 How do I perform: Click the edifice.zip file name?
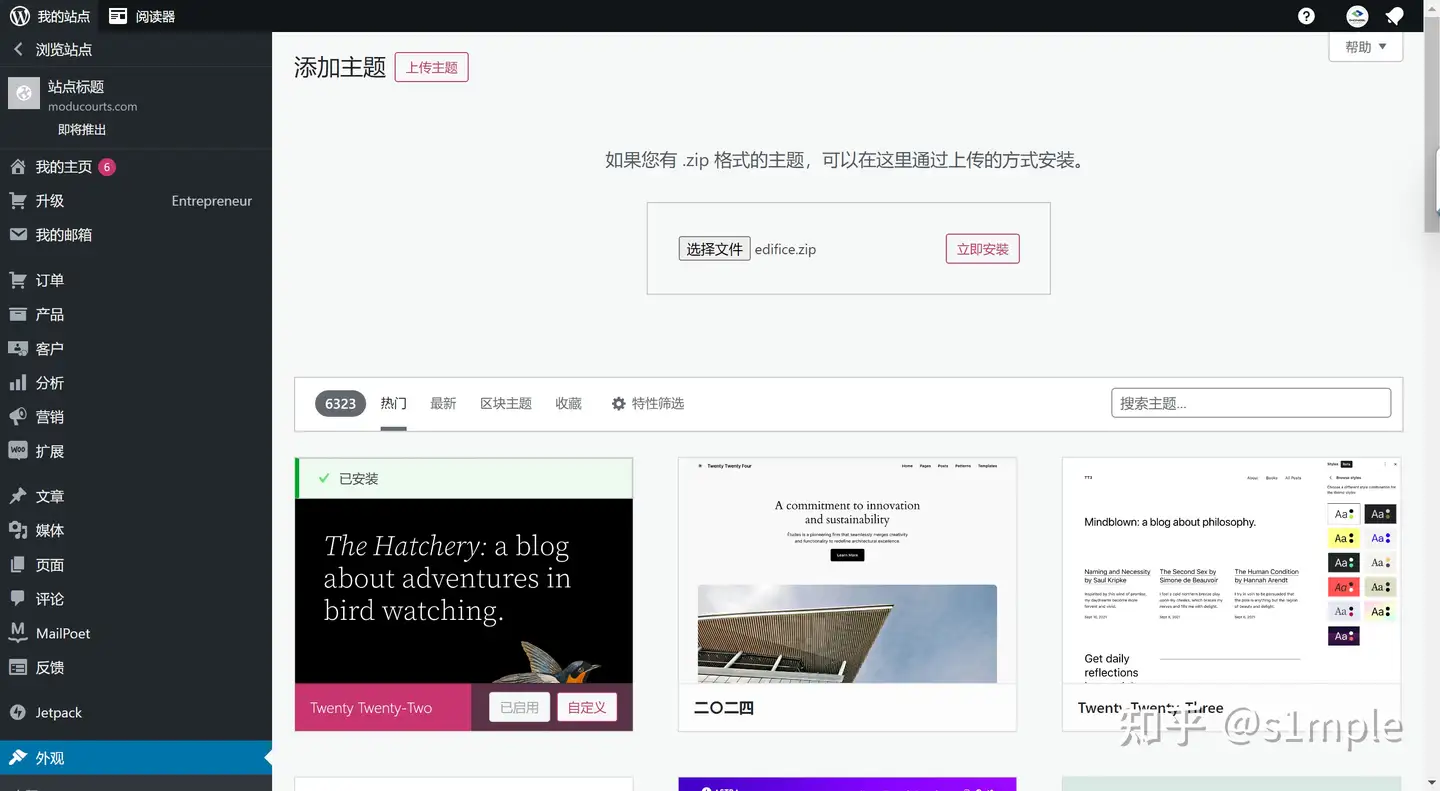[785, 249]
